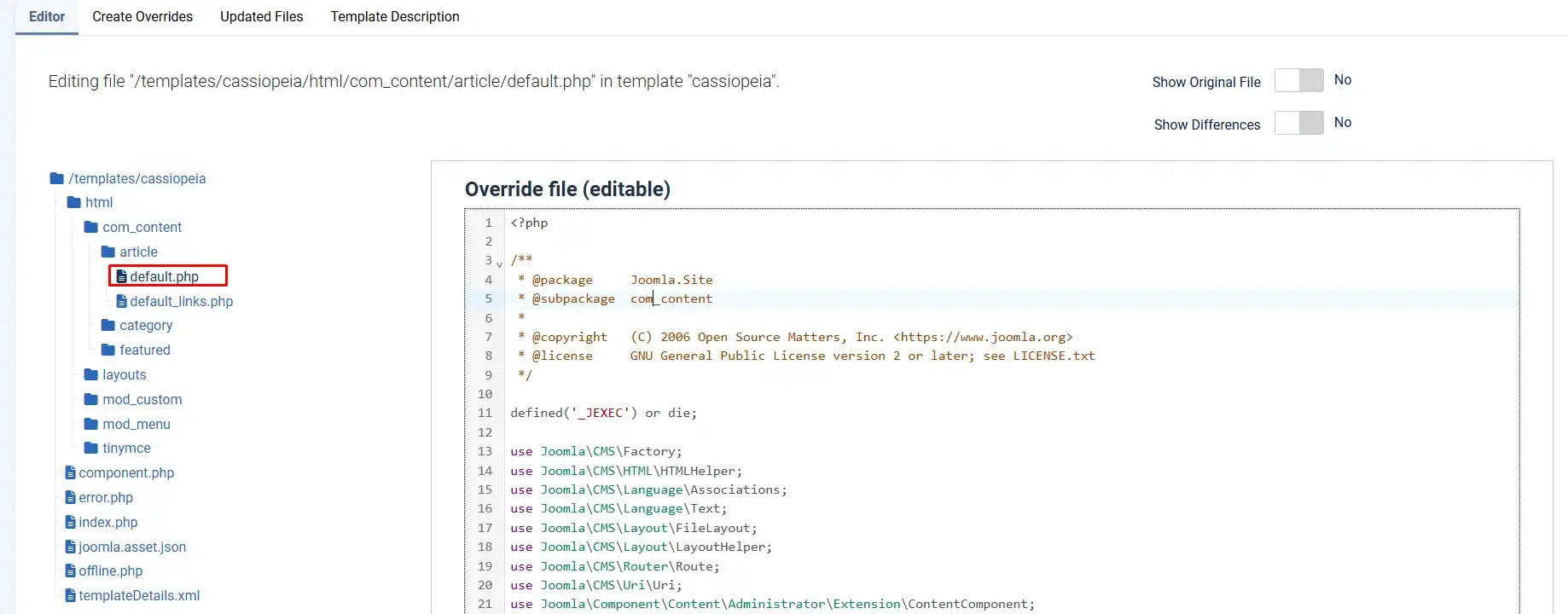Expand the featured folder label
The height and width of the screenshot is (614, 1568).
coord(145,350)
